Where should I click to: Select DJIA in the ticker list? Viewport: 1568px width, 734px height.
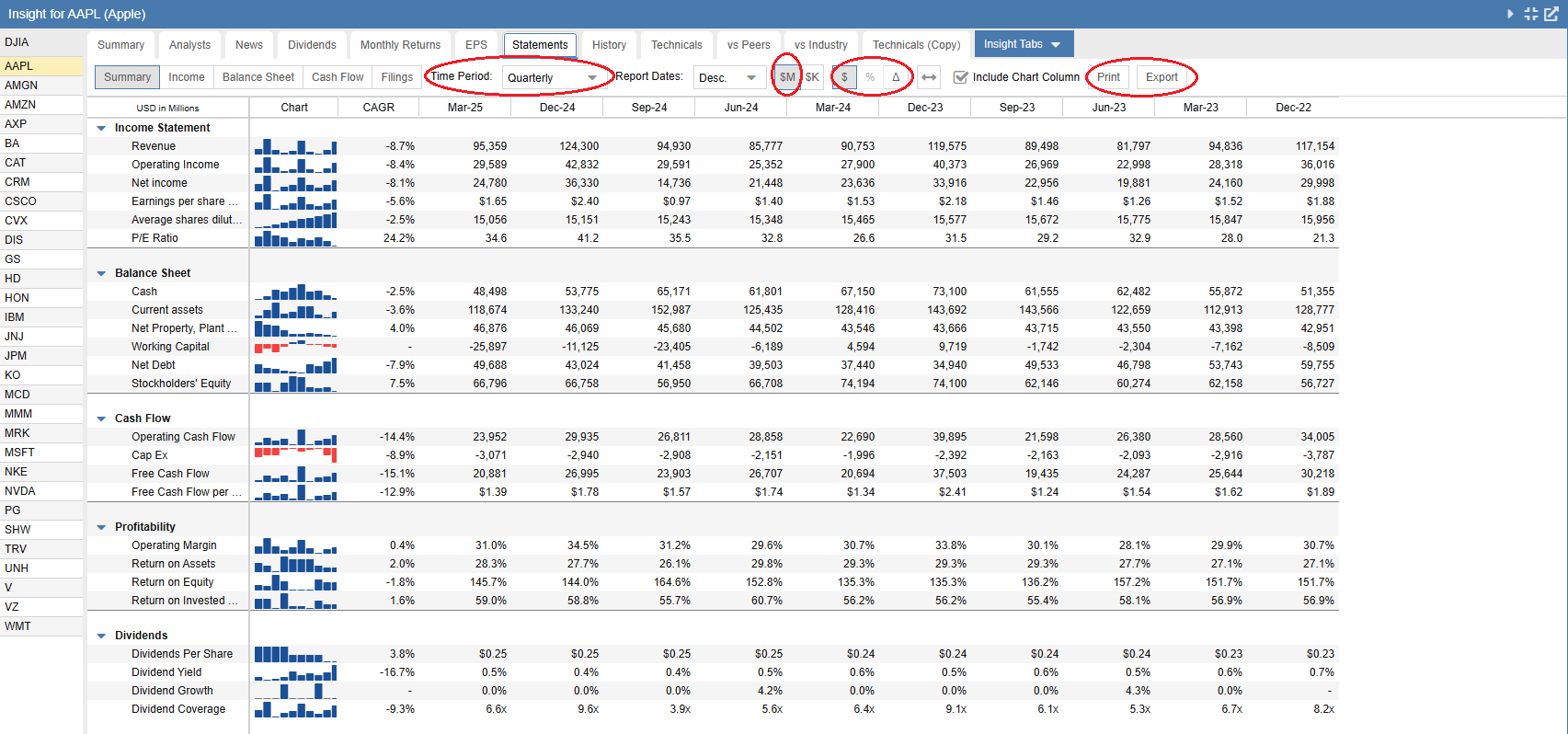point(41,42)
